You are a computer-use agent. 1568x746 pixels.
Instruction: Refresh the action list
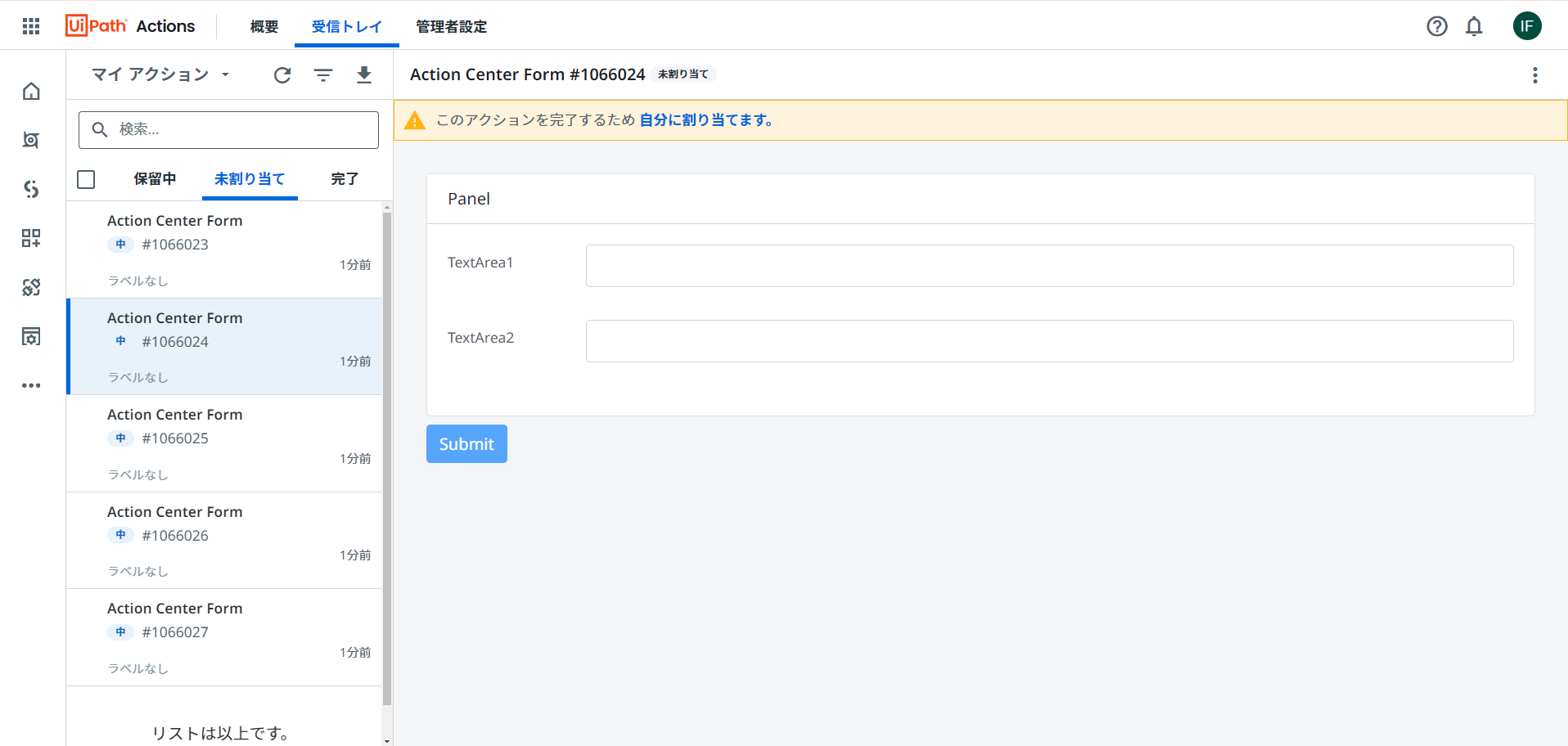pyautogui.click(x=282, y=74)
